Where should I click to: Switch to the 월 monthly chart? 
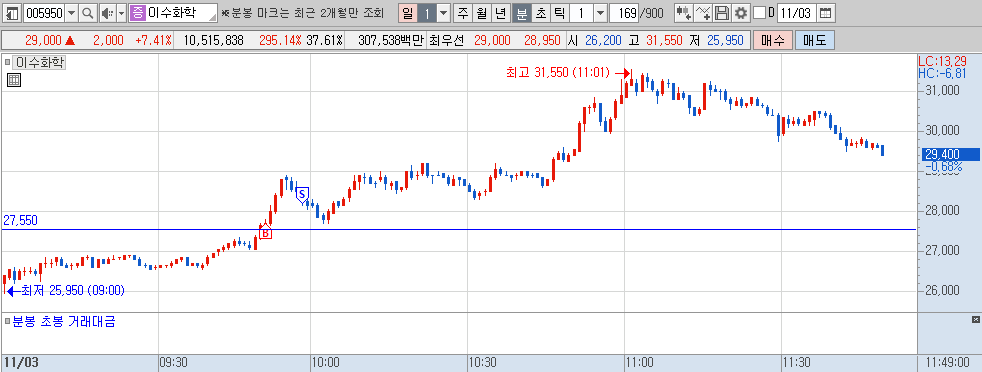point(481,13)
